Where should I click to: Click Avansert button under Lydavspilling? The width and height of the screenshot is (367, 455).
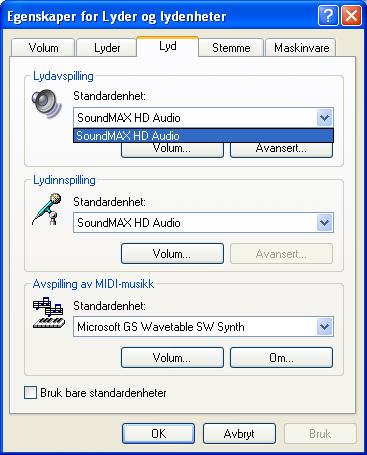(x=281, y=150)
